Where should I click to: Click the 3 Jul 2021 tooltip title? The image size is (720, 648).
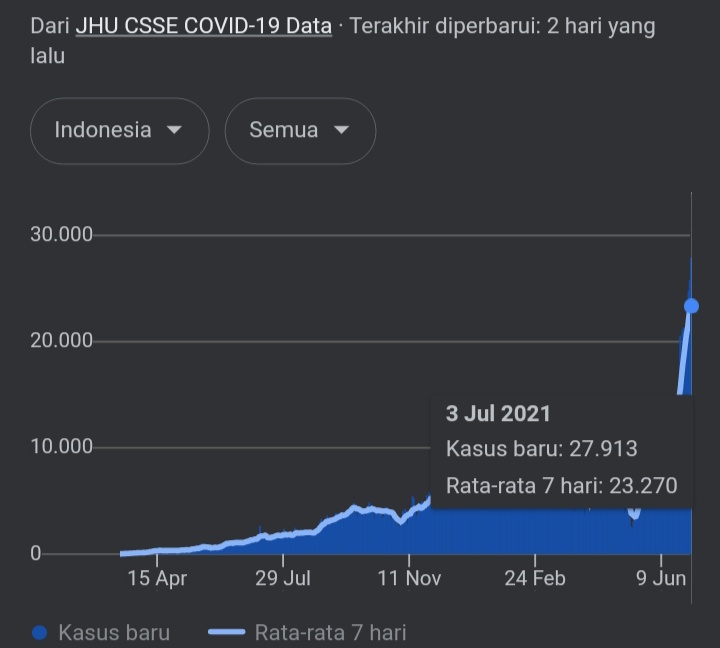click(498, 414)
